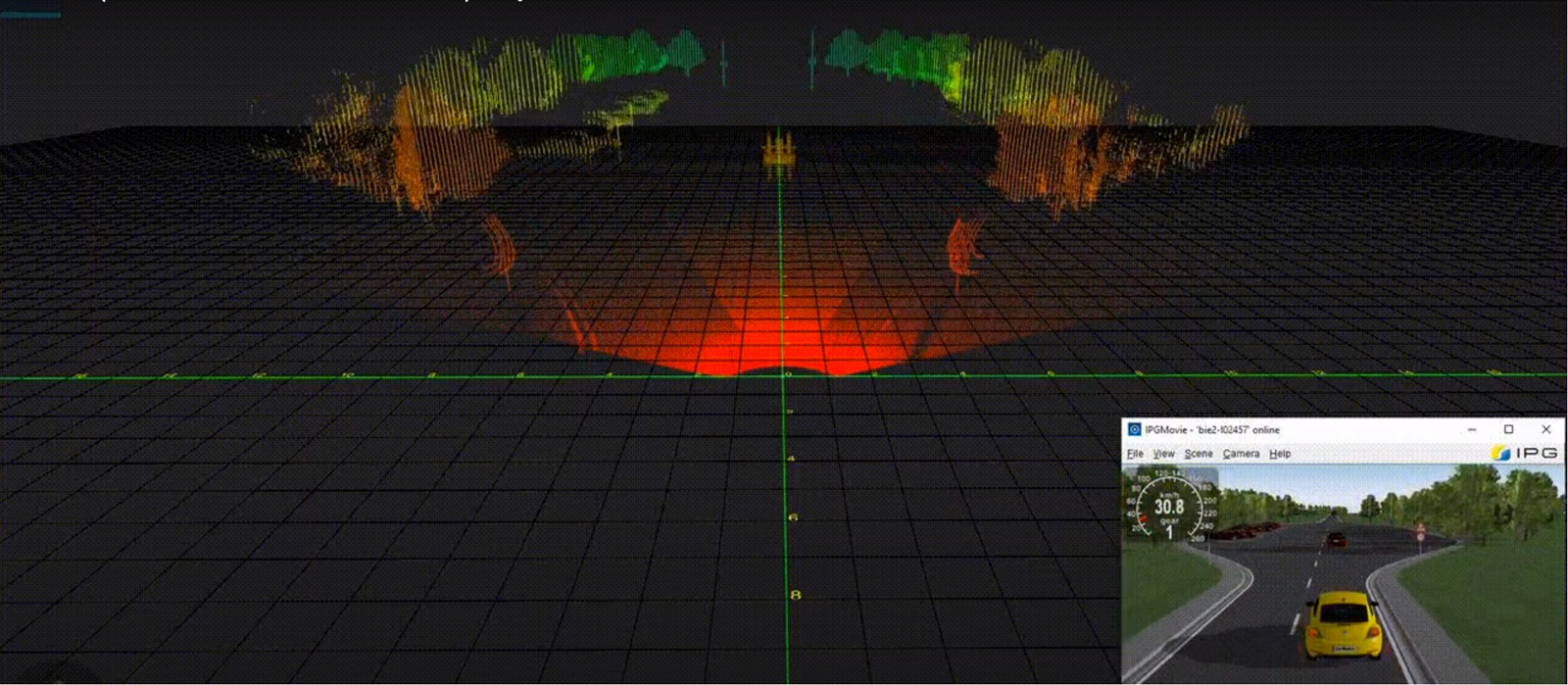This screenshot has height=685, width=1568.
Task: Open the File menu in IPGMovie
Action: (1135, 454)
